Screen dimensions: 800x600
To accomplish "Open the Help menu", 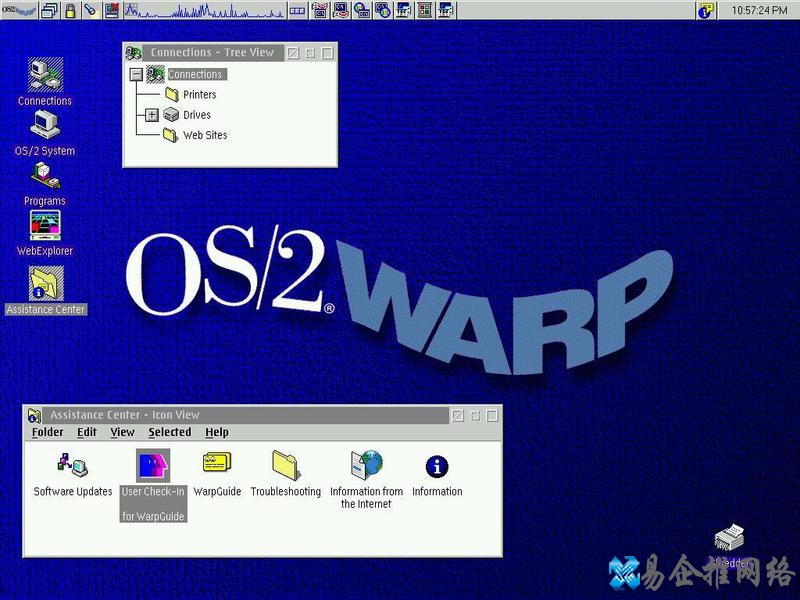I will [216, 432].
